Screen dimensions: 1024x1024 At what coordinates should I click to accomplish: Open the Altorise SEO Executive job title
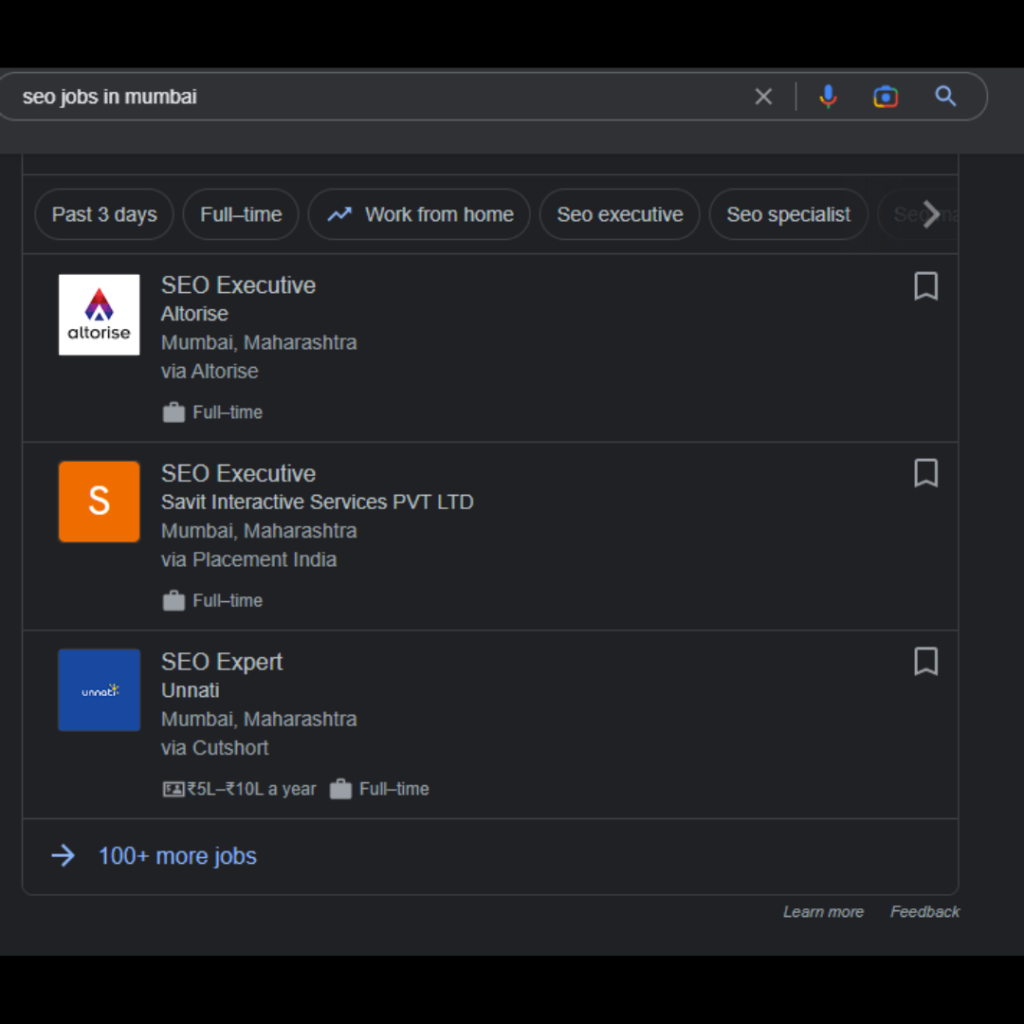(x=238, y=285)
